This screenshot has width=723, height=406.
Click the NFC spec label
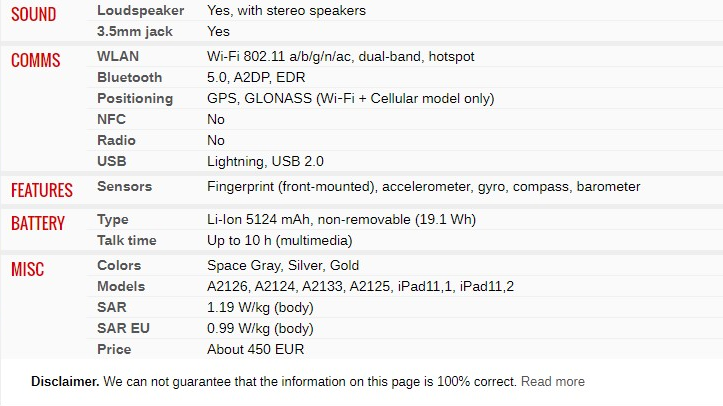click(x=111, y=119)
